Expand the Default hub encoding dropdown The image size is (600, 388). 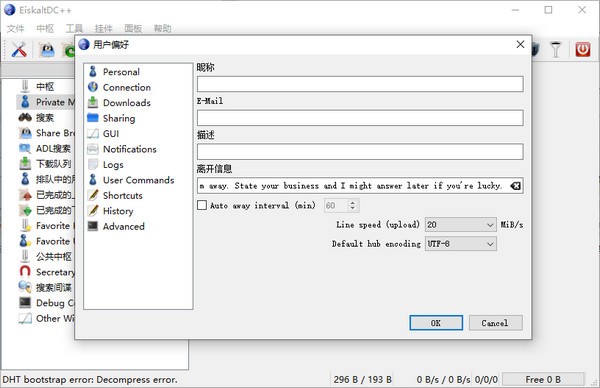click(x=461, y=244)
